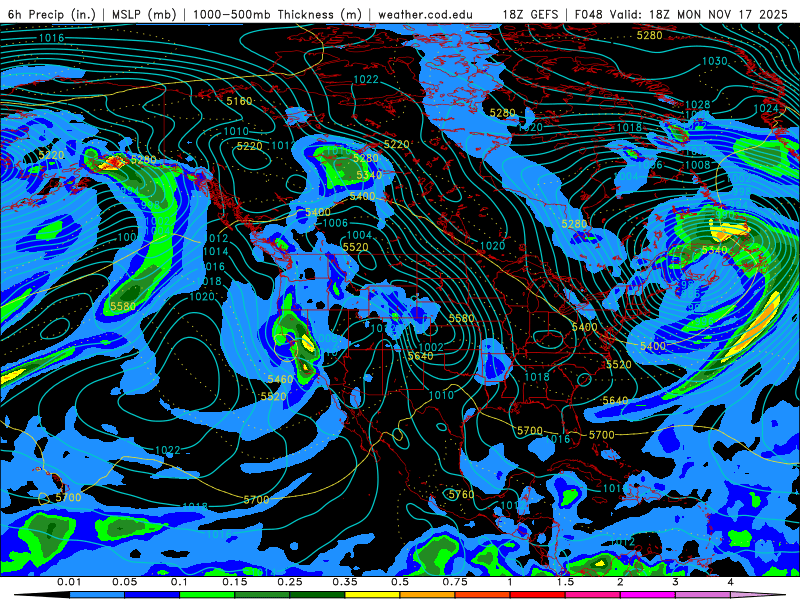Click the light orange 0.5 legend swatch
Image resolution: width=800 pixels, height=600 pixels.
click(428, 595)
